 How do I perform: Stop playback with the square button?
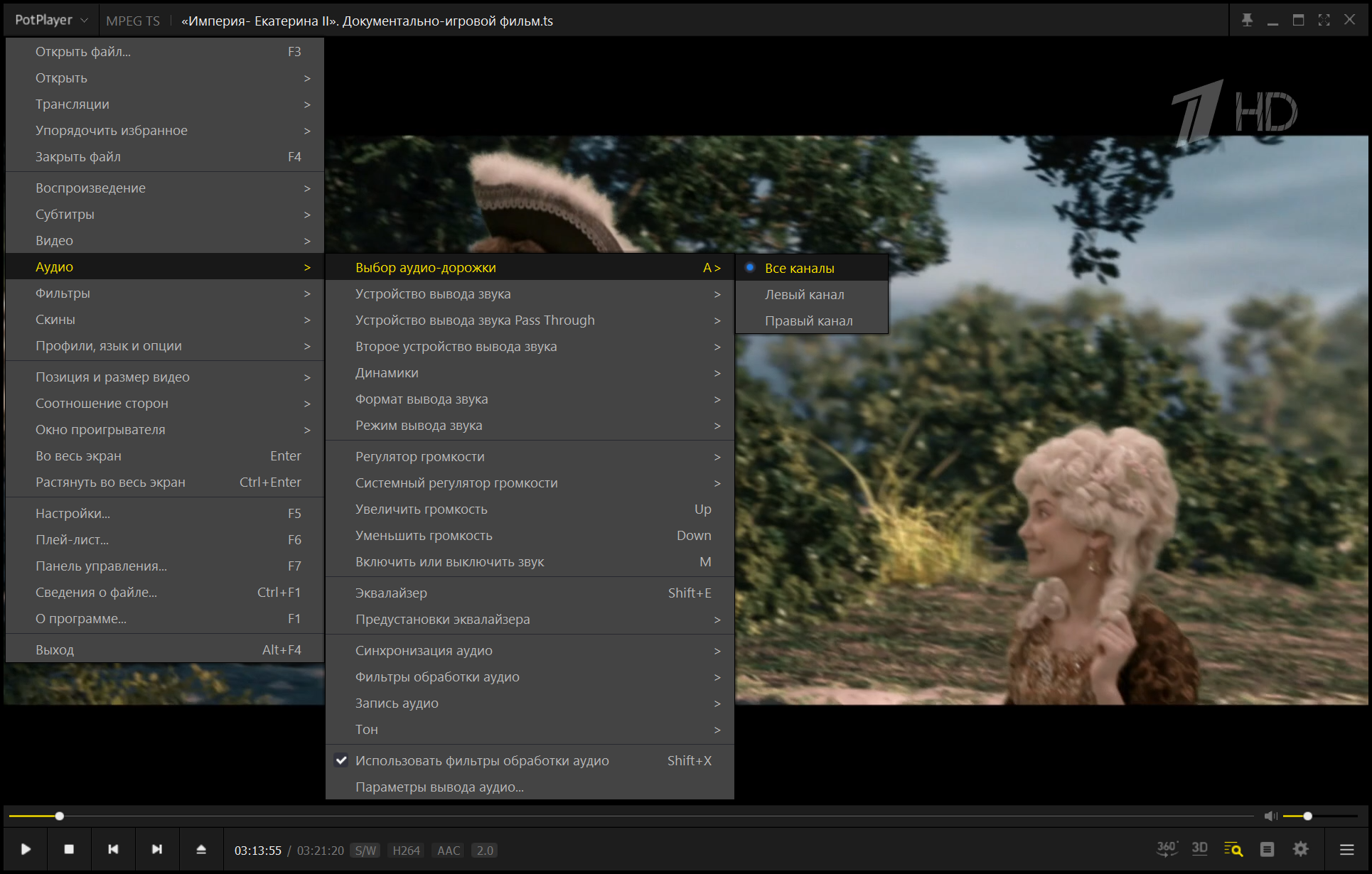click(x=69, y=849)
